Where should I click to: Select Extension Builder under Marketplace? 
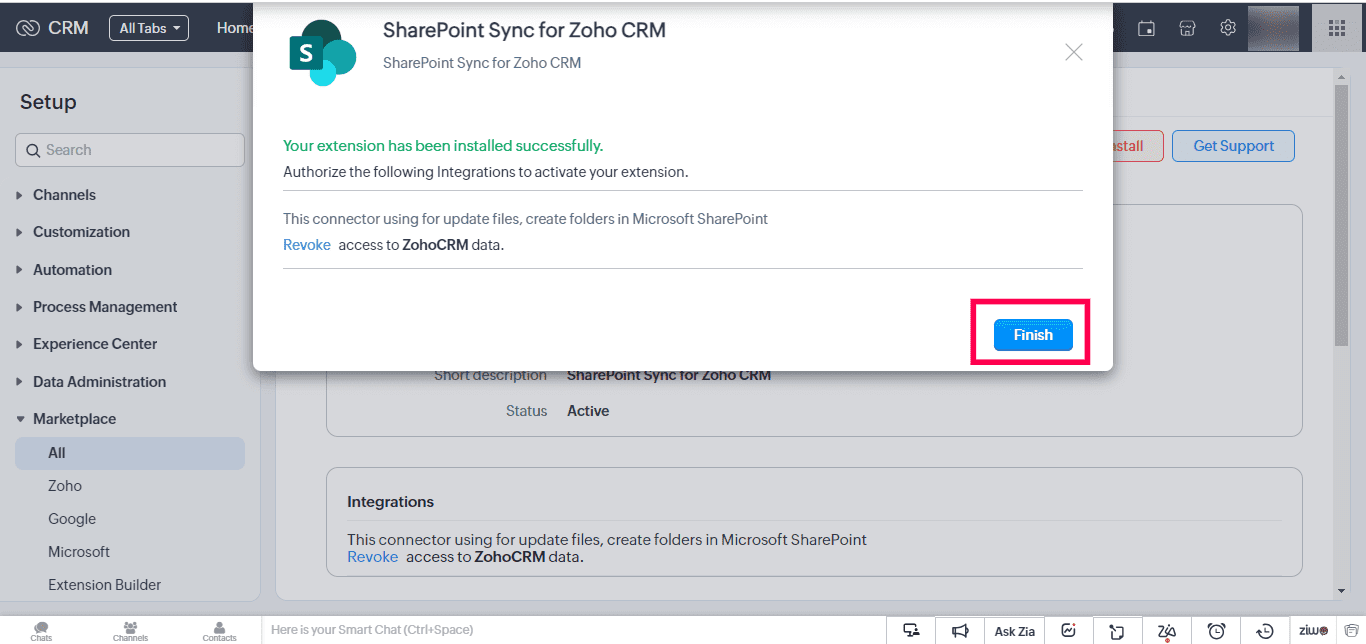pyautogui.click(x=105, y=585)
